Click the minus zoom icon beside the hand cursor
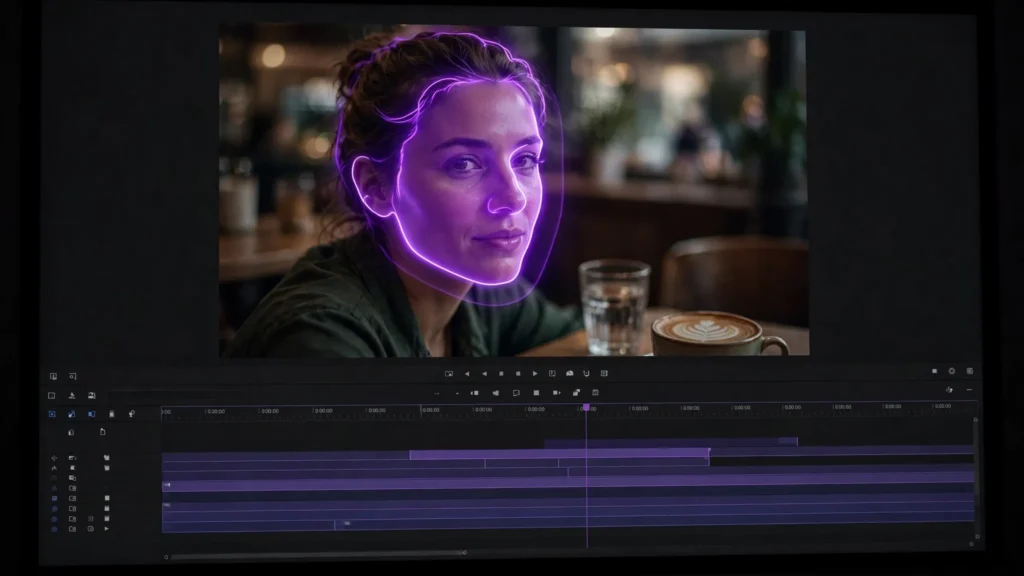This screenshot has height=576, width=1024. pyautogui.click(x=969, y=390)
